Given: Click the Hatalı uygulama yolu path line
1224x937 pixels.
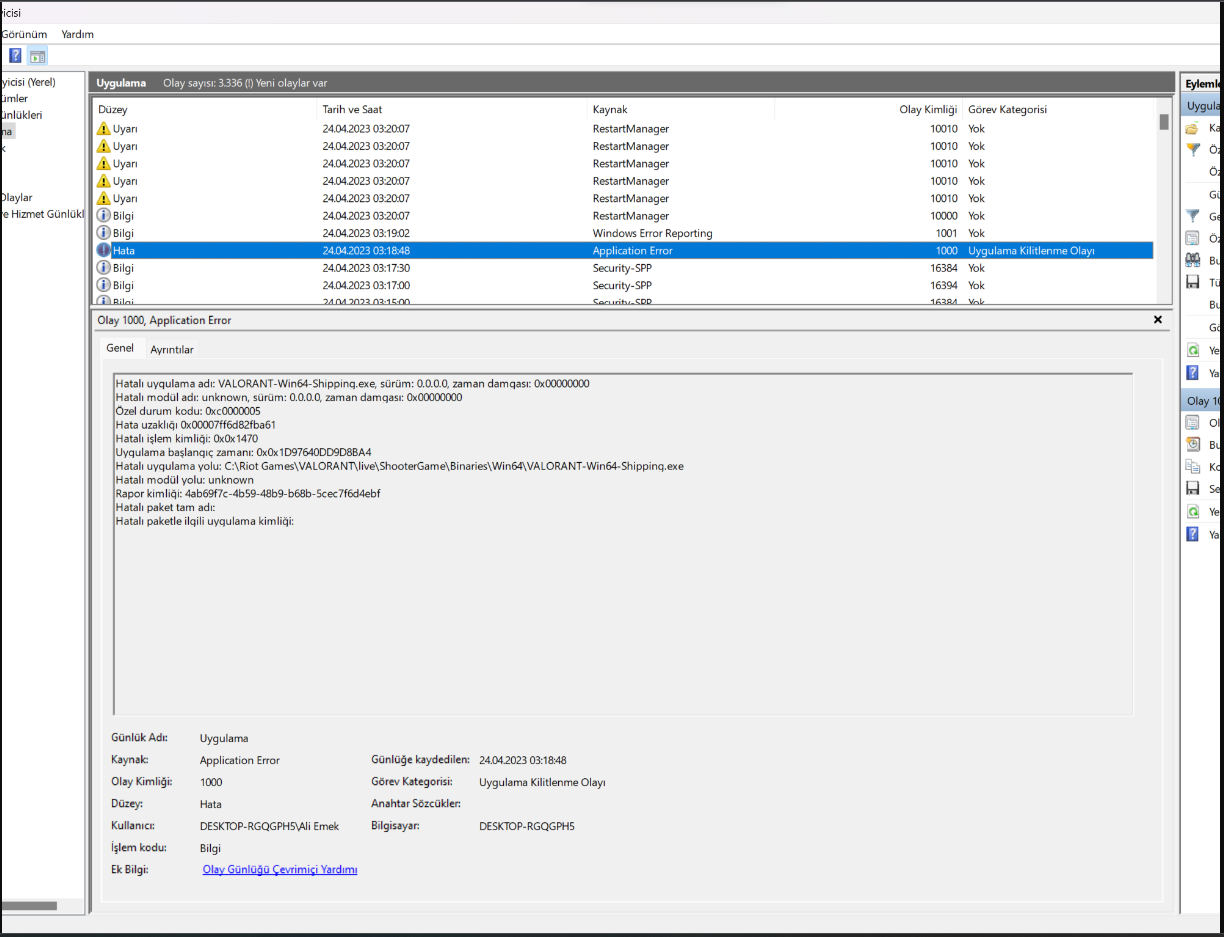Looking at the screenshot, I should pyautogui.click(x=400, y=466).
